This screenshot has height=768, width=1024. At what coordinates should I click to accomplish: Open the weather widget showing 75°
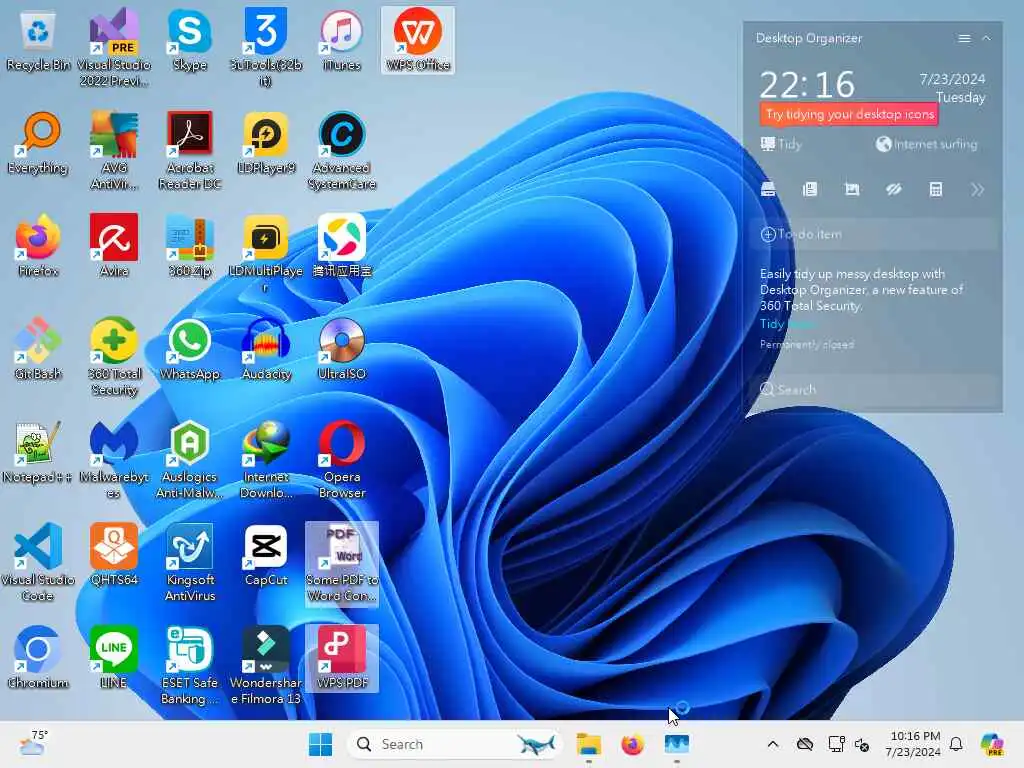coord(33,744)
